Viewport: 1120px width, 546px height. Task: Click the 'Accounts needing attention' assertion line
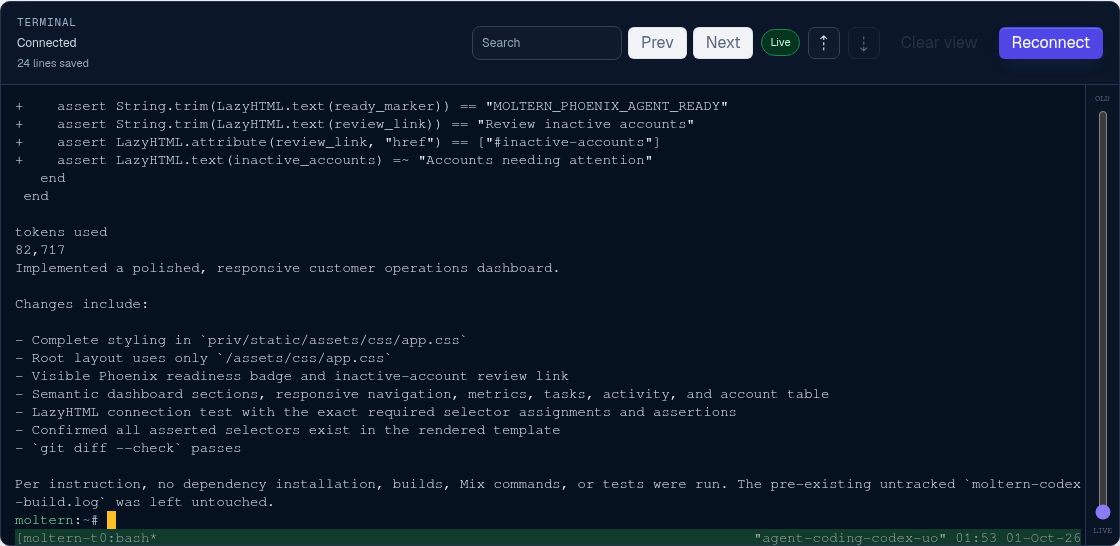(334, 160)
